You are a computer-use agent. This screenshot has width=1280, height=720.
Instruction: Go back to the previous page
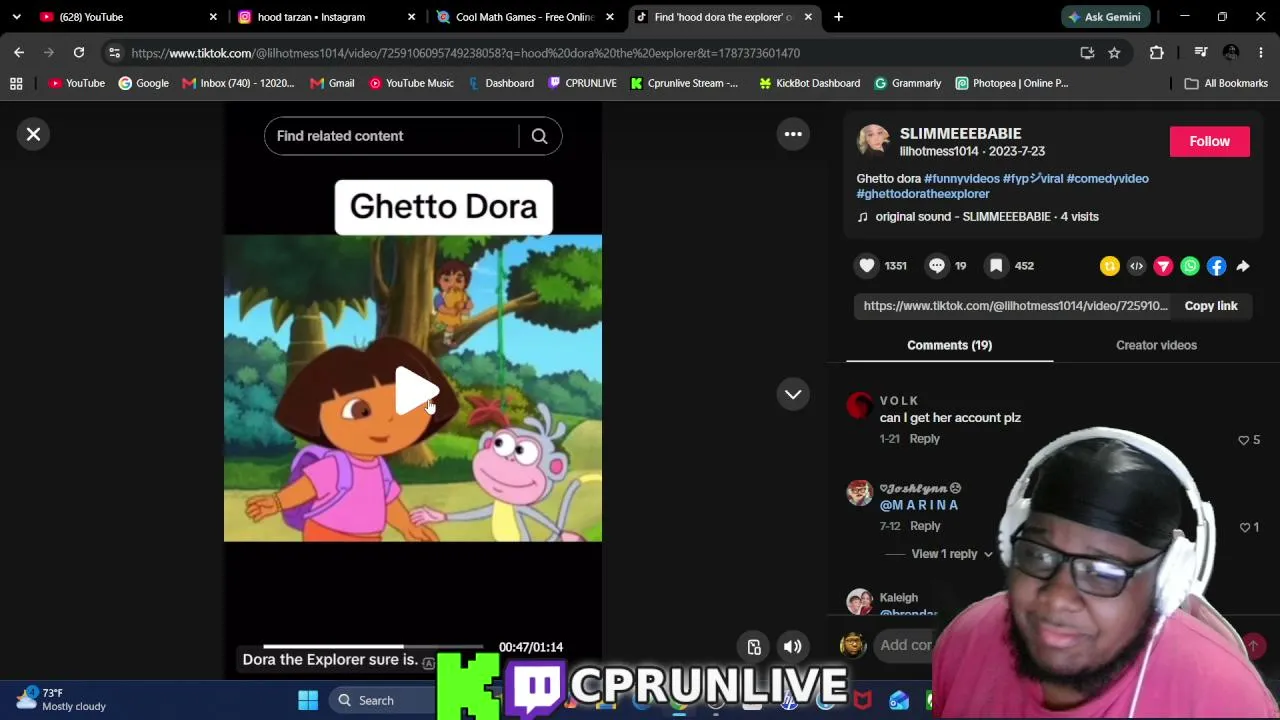pos(19,53)
